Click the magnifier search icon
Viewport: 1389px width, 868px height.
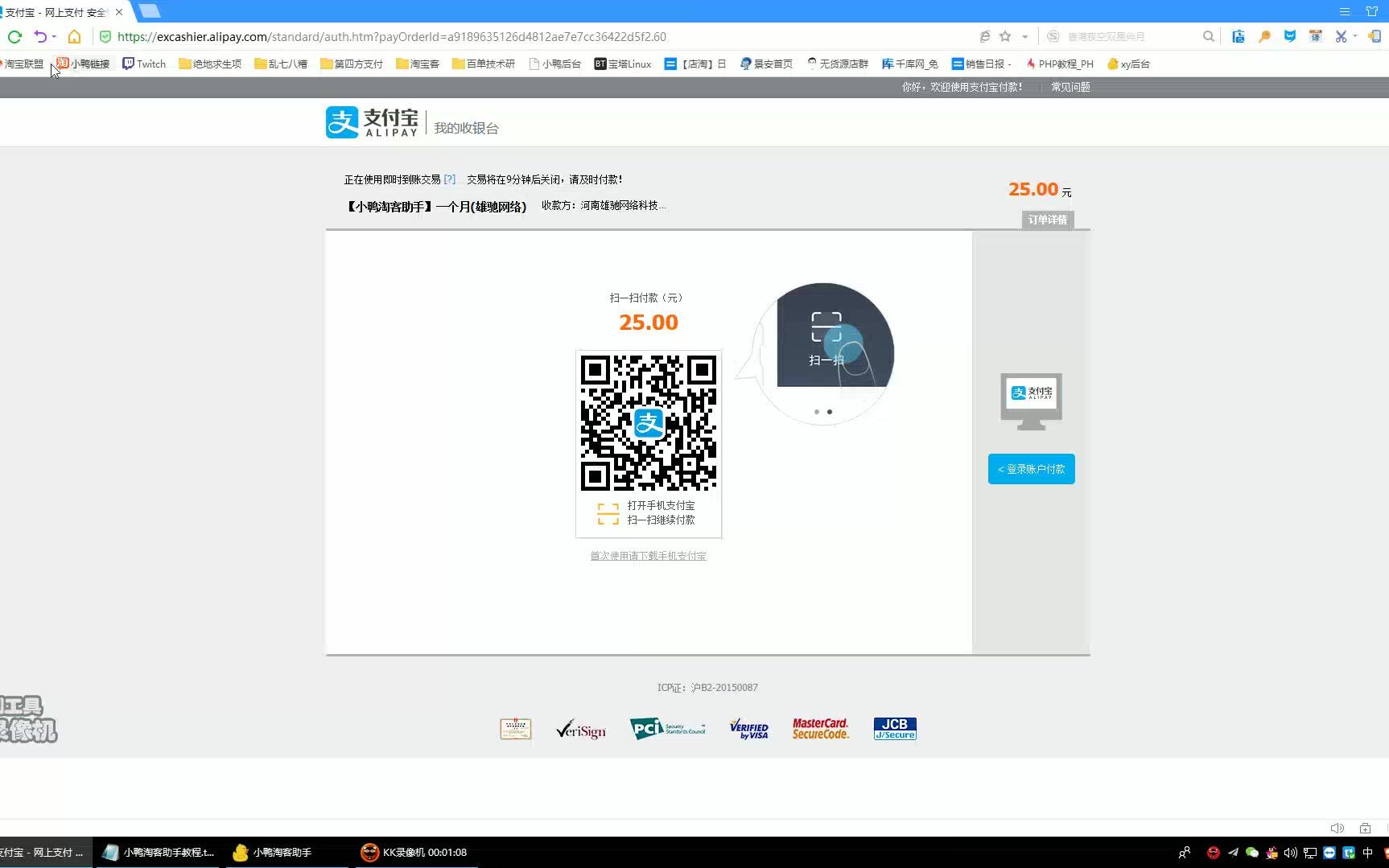(x=1208, y=36)
